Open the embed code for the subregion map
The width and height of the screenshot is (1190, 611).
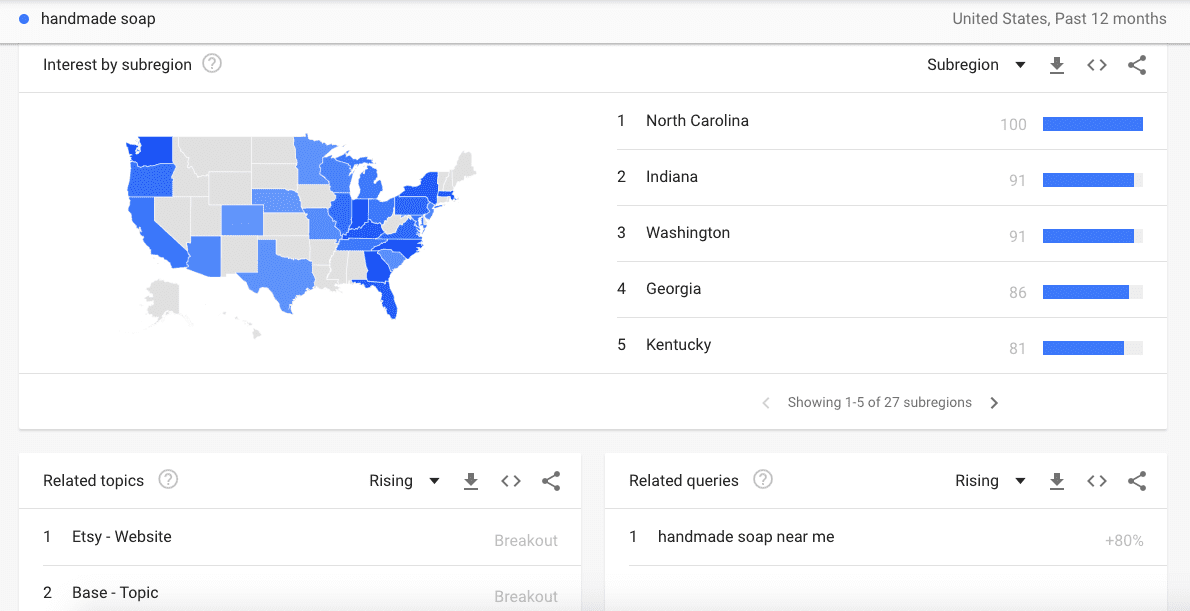[x=1097, y=65]
